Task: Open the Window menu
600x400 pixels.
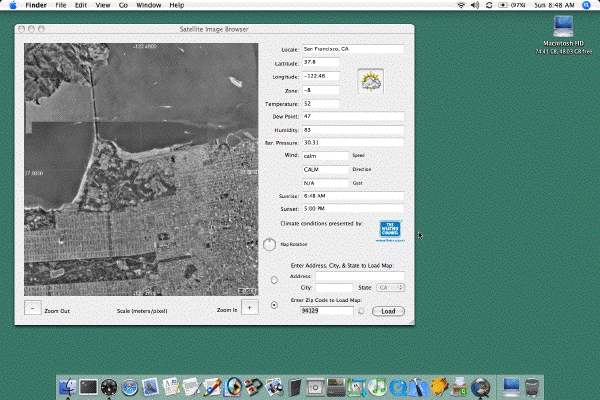Action: pyautogui.click(x=148, y=5)
